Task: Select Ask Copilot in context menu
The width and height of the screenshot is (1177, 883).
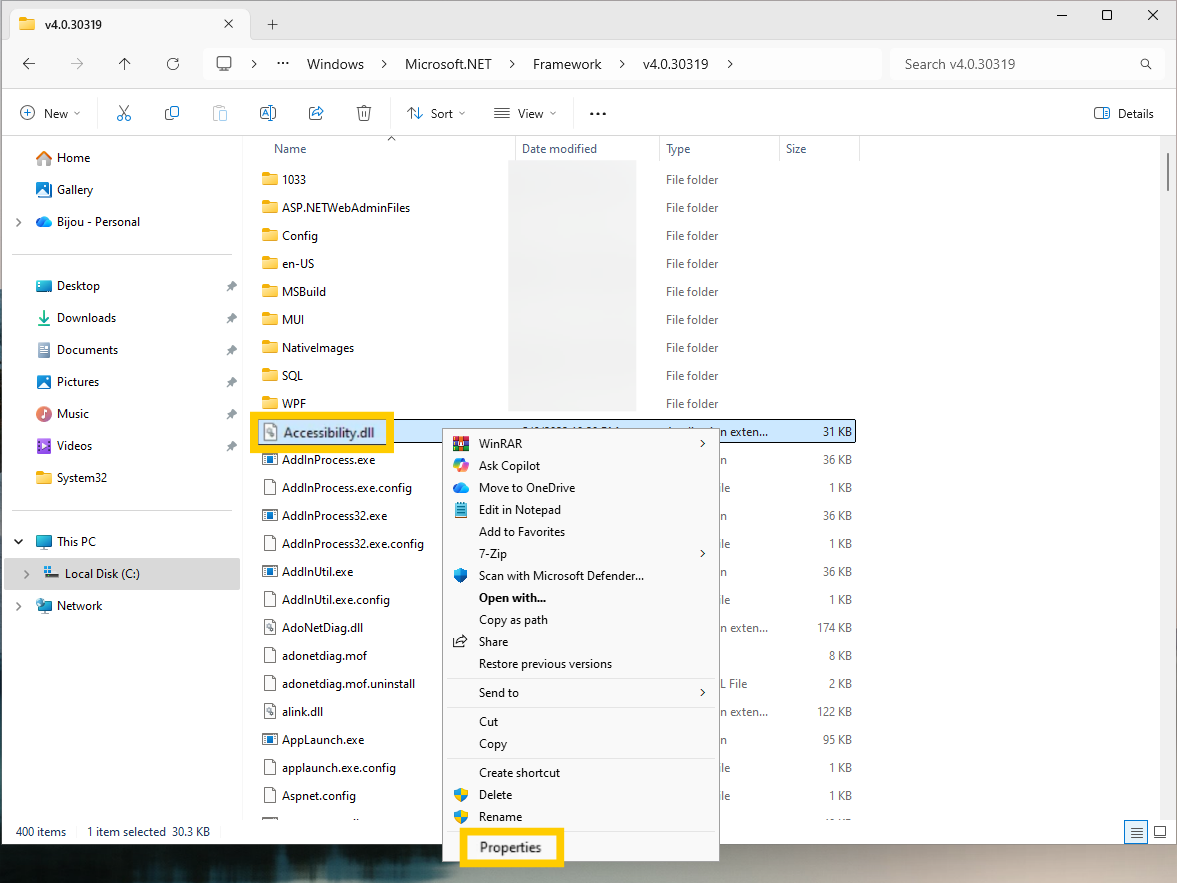Action: [x=510, y=466]
